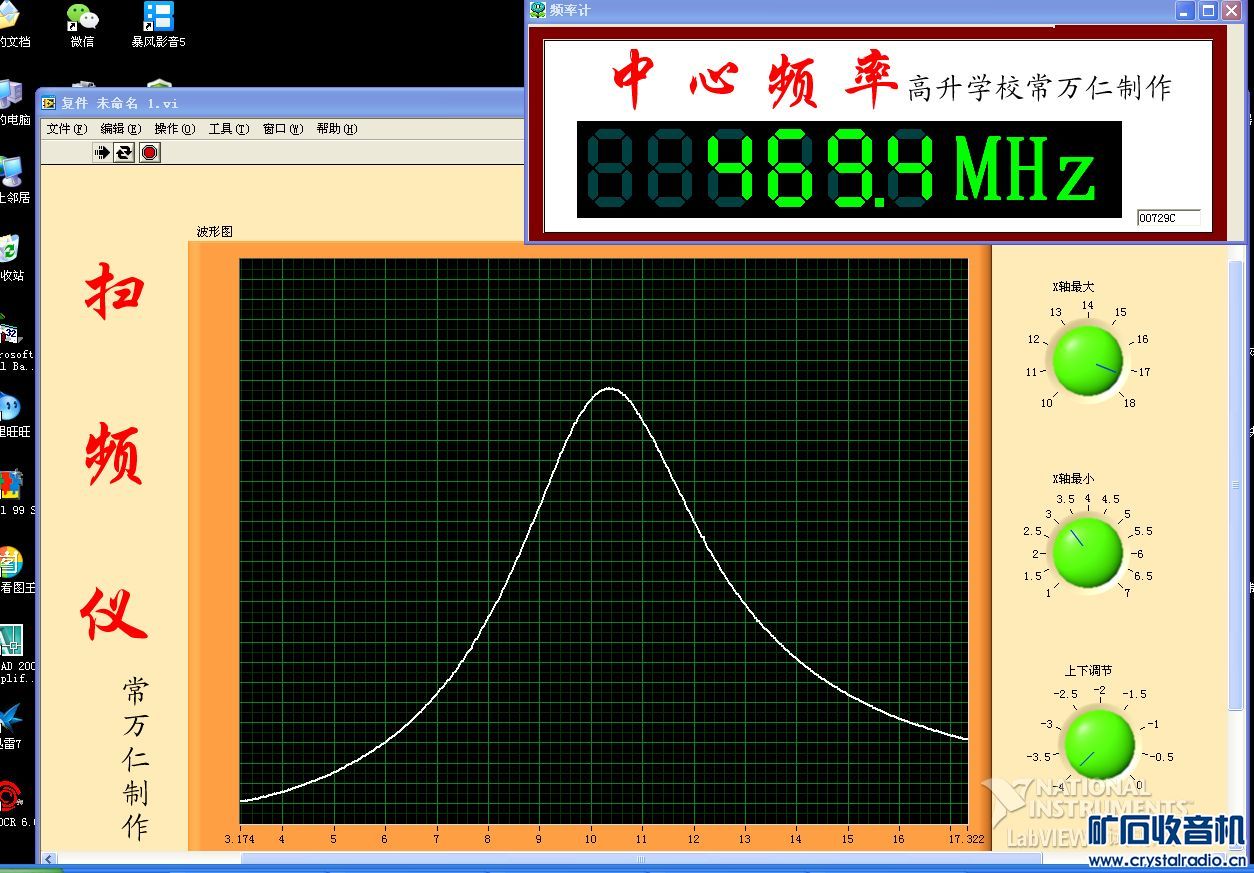Click the MHz unit label
Viewport: 1254px width, 873px height.
pos(1025,170)
